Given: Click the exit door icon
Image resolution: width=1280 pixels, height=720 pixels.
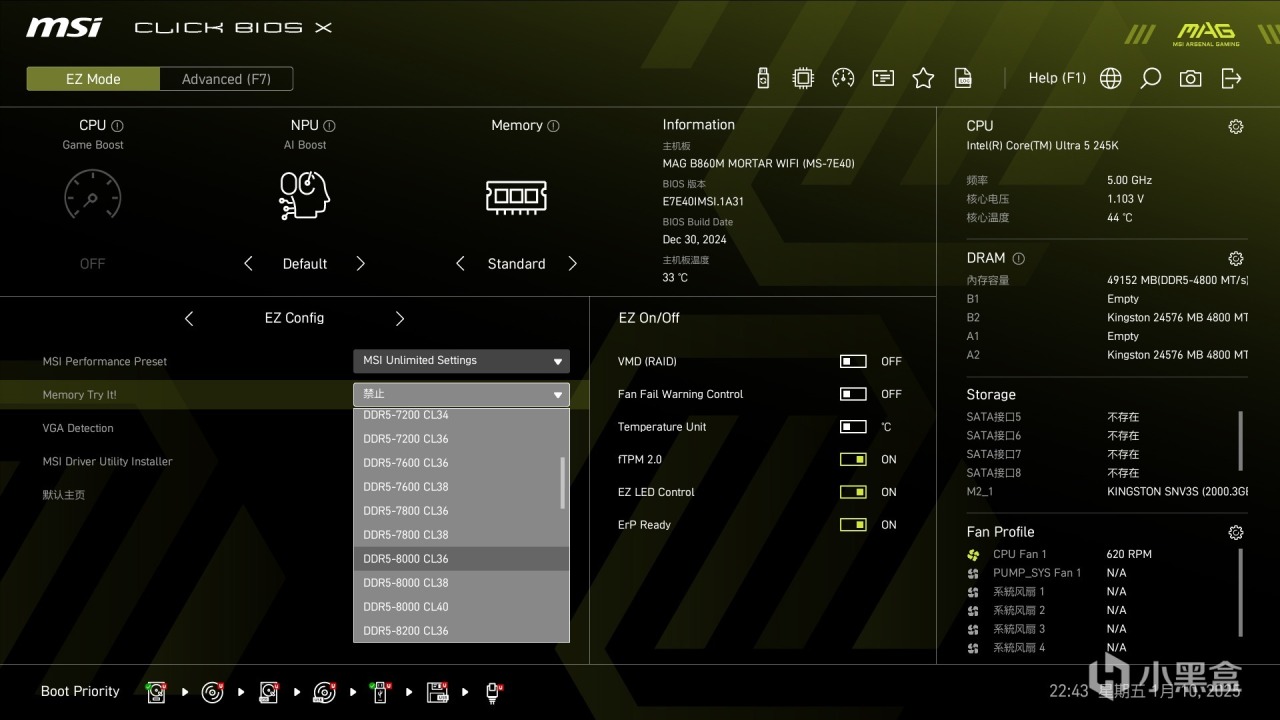Looking at the screenshot, I should tap(1231, 78).
